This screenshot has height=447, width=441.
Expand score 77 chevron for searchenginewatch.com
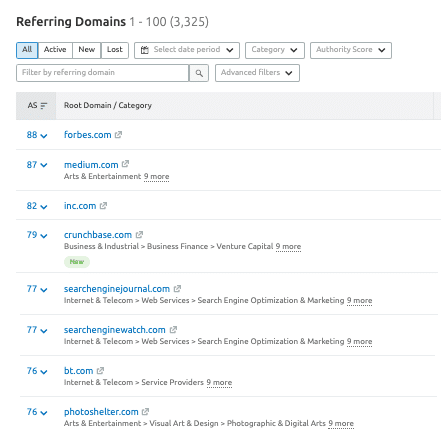(x=44, y=331)
